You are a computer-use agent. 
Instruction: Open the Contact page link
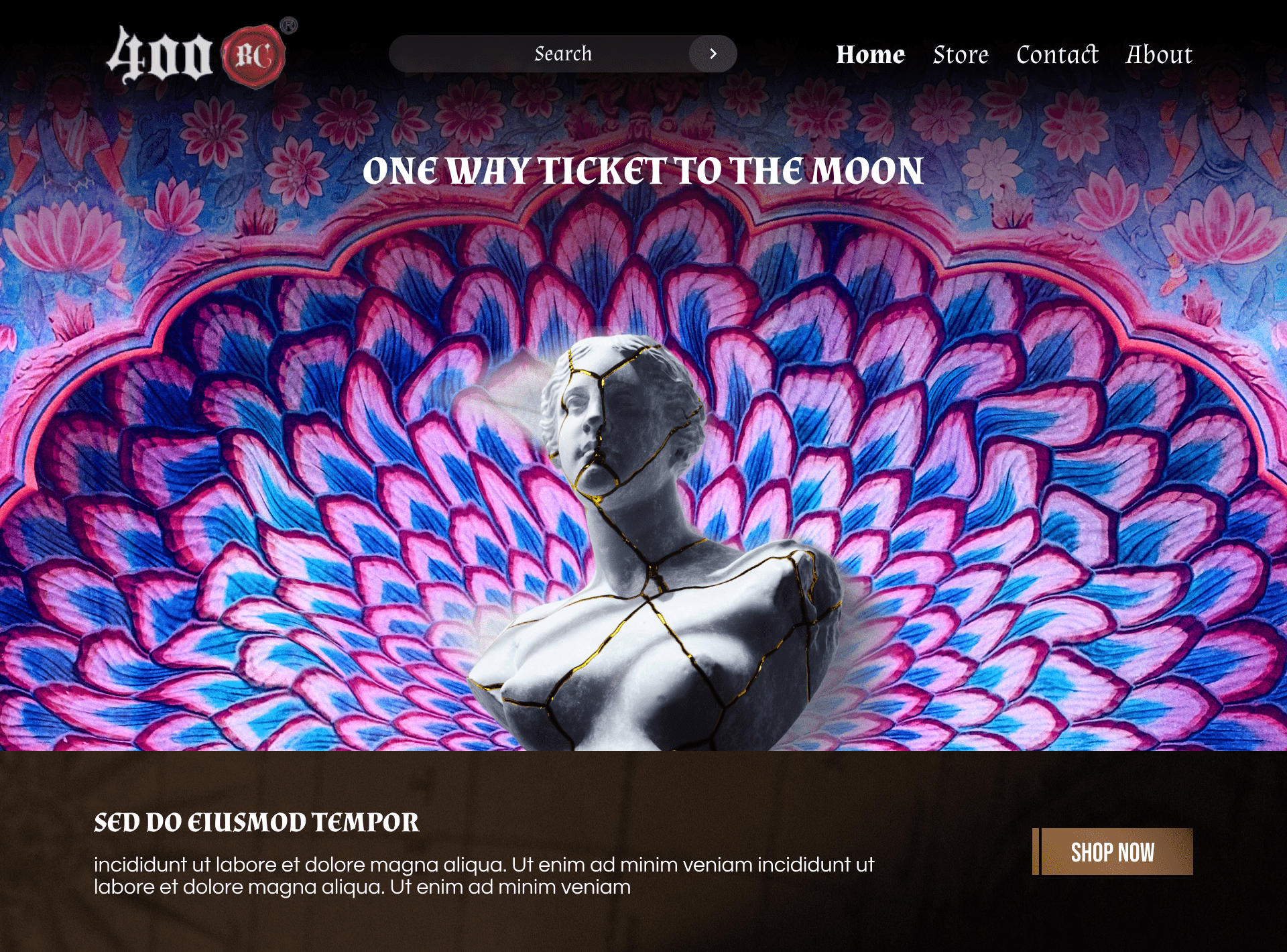point(1057,54)
